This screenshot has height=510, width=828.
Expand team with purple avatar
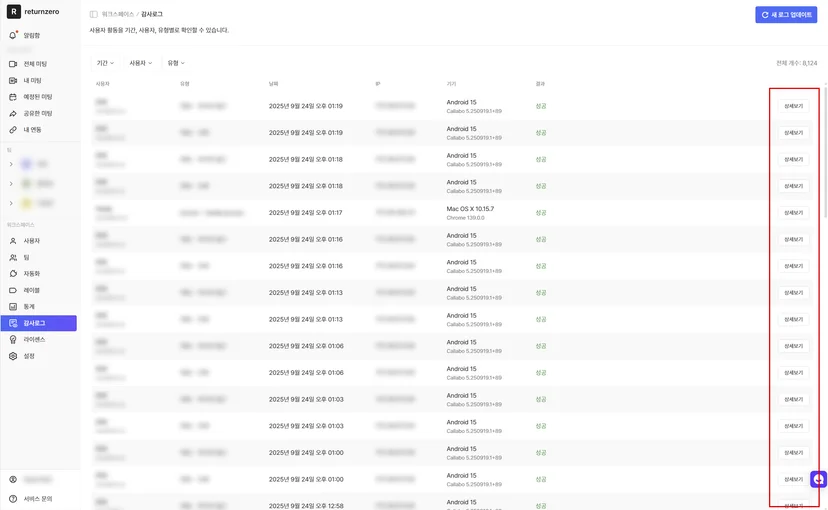11,164
